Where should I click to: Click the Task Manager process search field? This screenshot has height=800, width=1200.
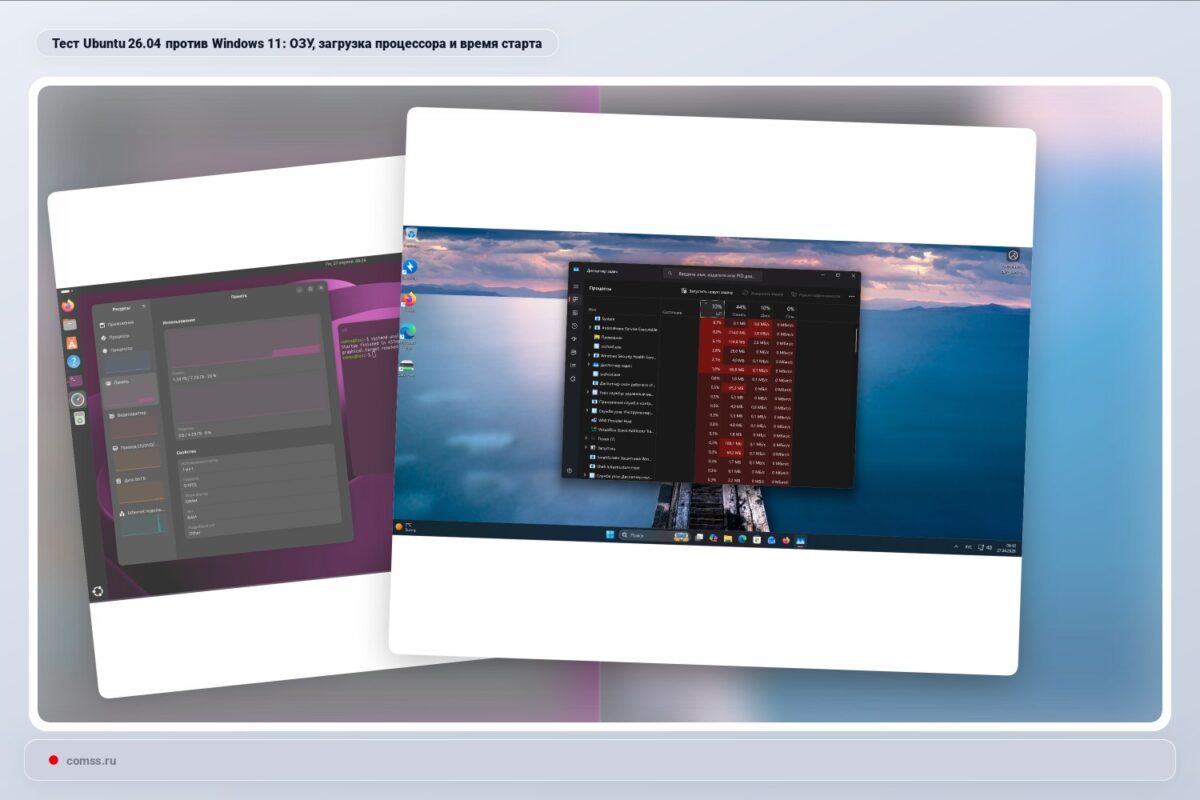tap(712, 273)
